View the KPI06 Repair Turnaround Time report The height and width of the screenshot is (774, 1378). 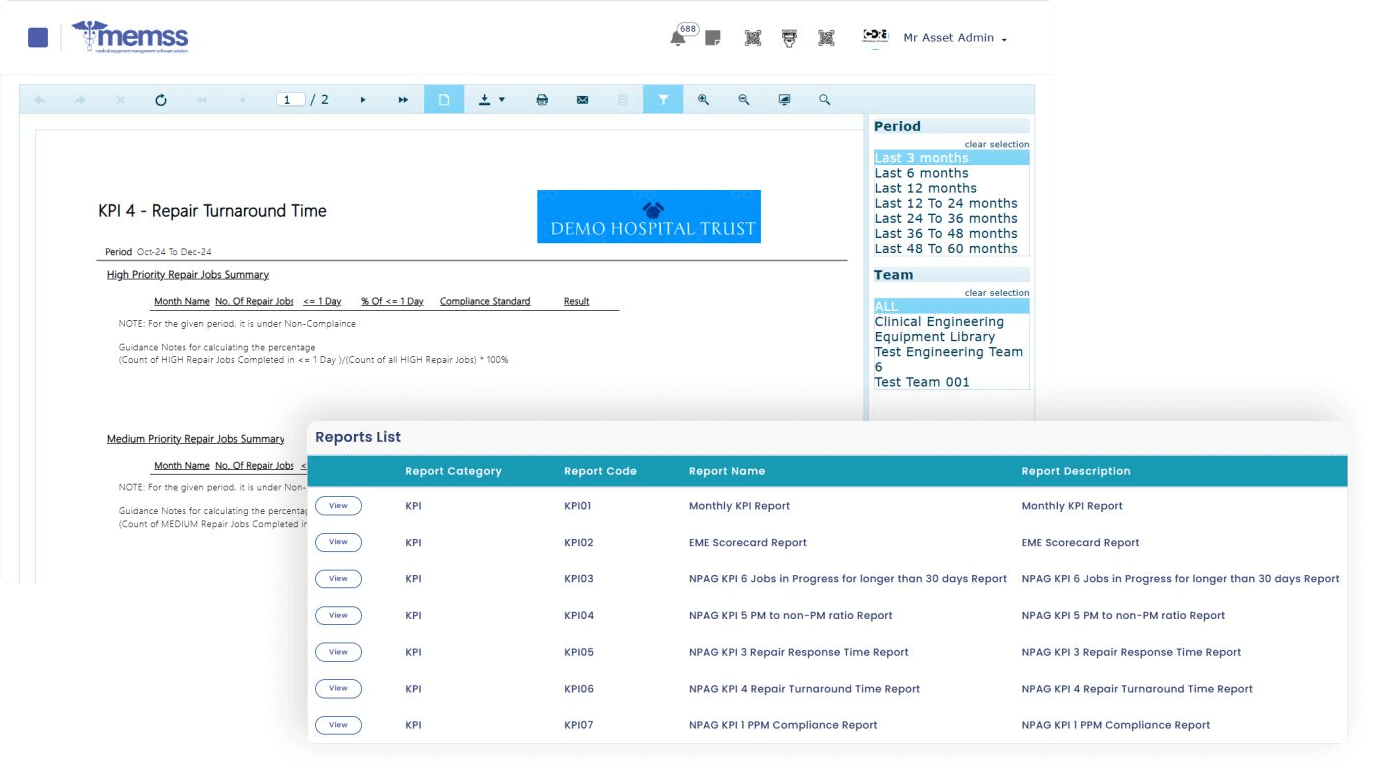[338, 688]
